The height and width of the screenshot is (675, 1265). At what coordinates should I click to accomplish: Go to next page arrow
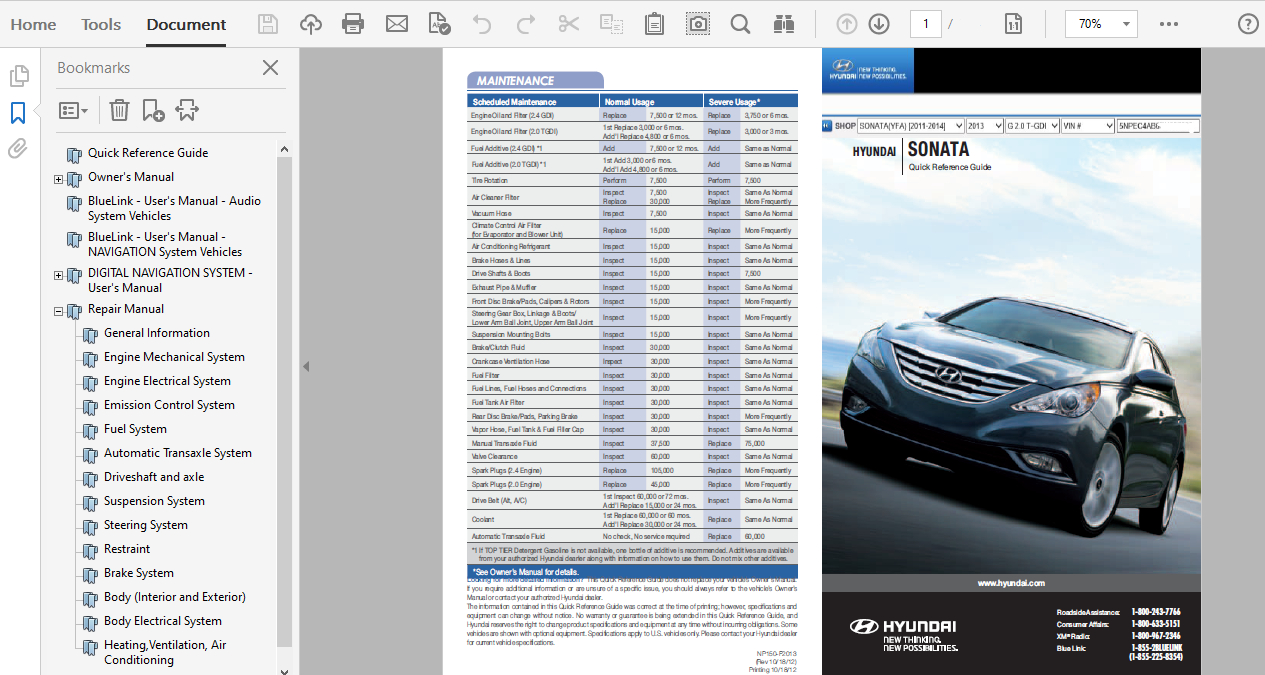[x=879, y=24]
